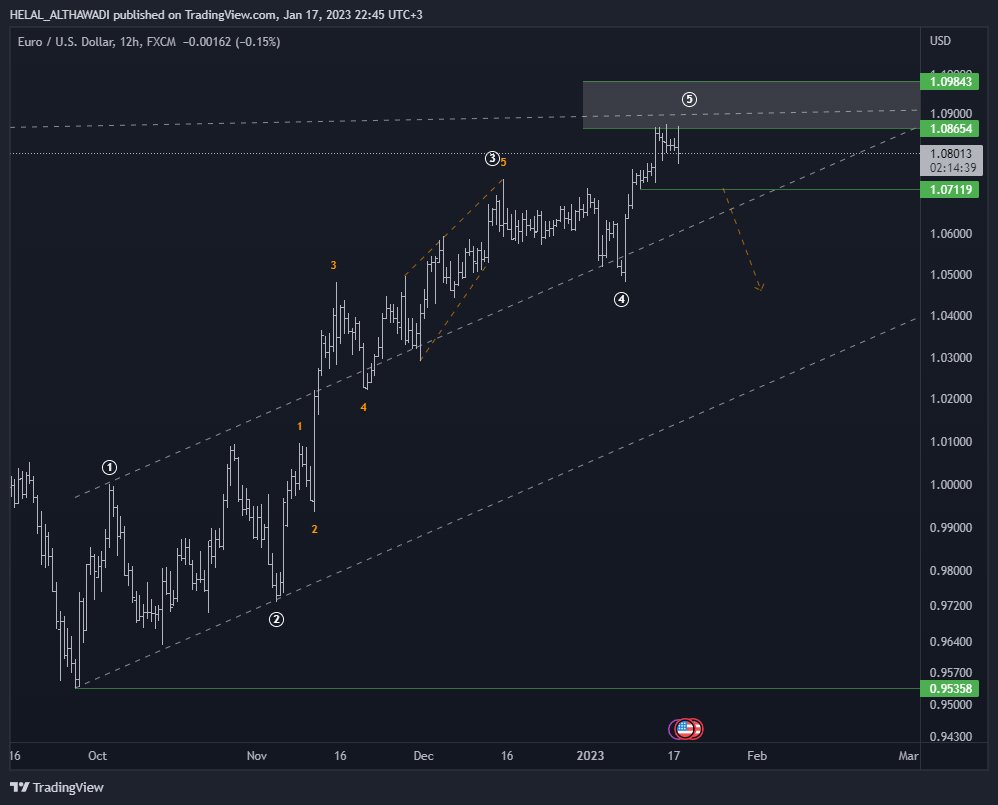Viewport: 998px width, 805px height.
Task: Click the green 0.95358 price tag
Action: click(950, 689)
